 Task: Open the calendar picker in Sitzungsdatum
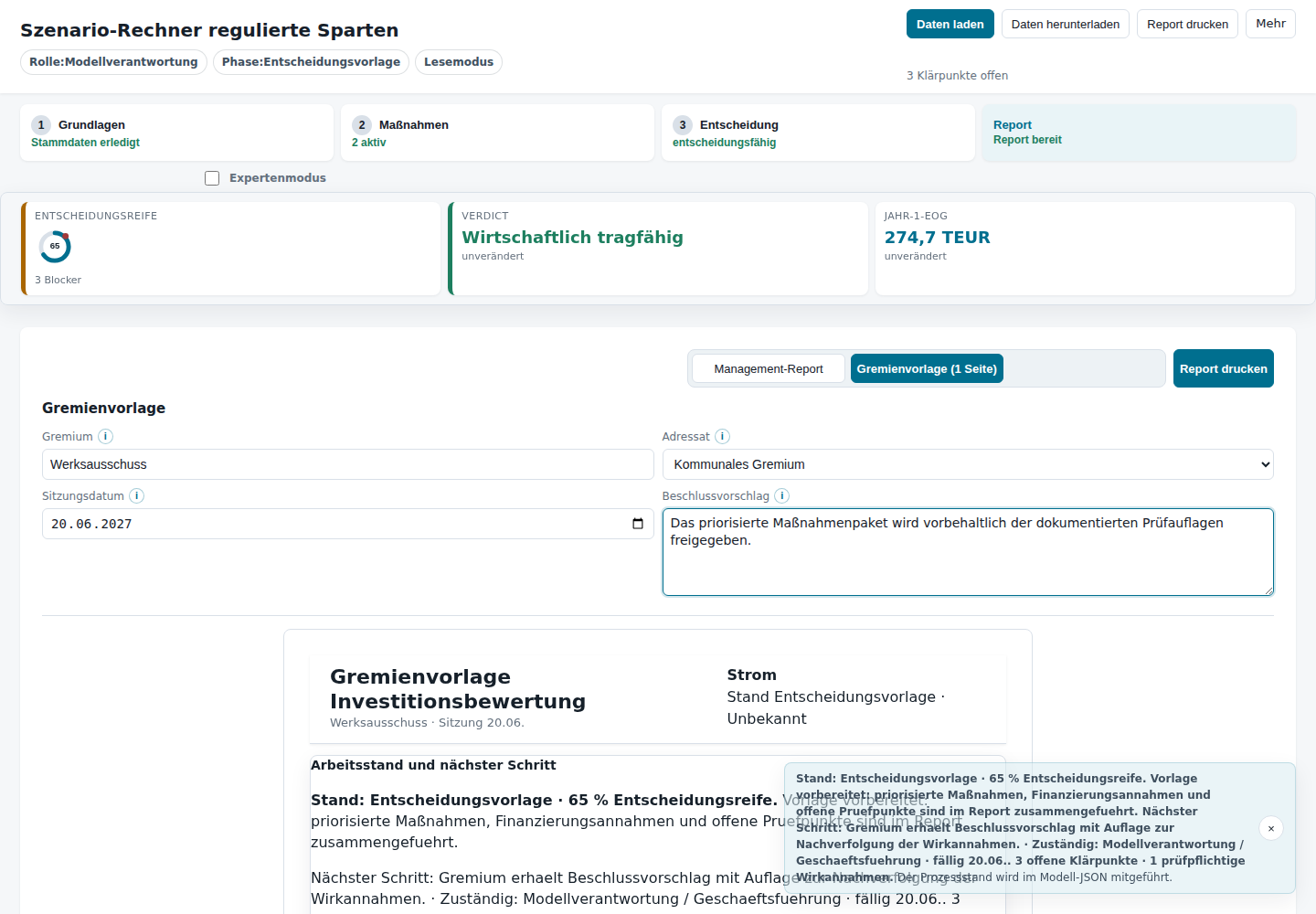638,524
